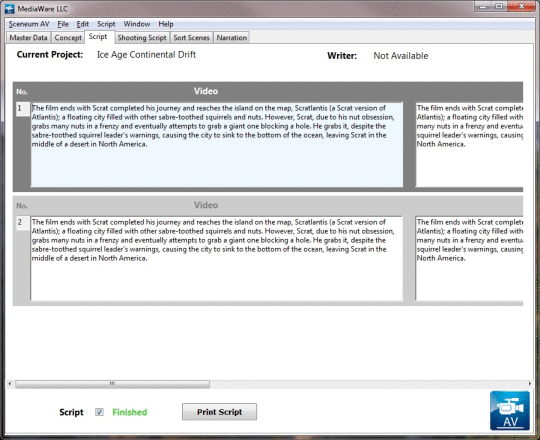Screen dimensions: 540x440
Task: Click the scrollbar left arrow
Action: coord(10,384)
